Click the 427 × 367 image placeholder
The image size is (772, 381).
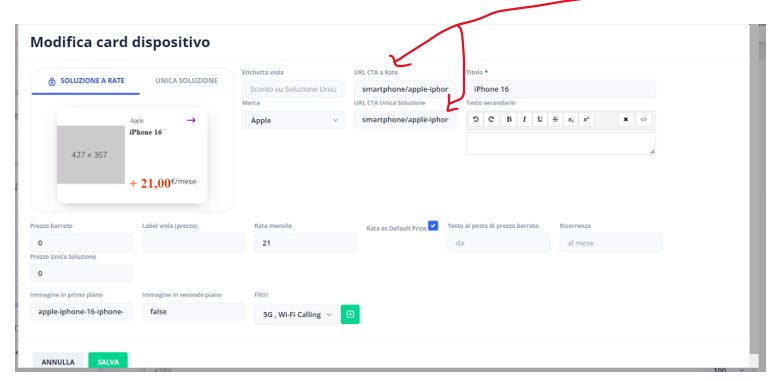point(91,155)
